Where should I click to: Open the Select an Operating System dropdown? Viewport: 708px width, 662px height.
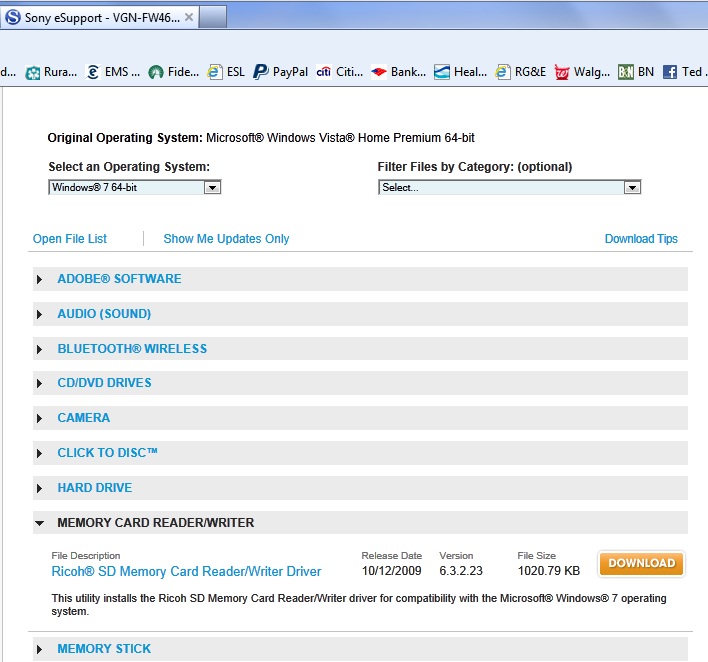tap(134, 187)
